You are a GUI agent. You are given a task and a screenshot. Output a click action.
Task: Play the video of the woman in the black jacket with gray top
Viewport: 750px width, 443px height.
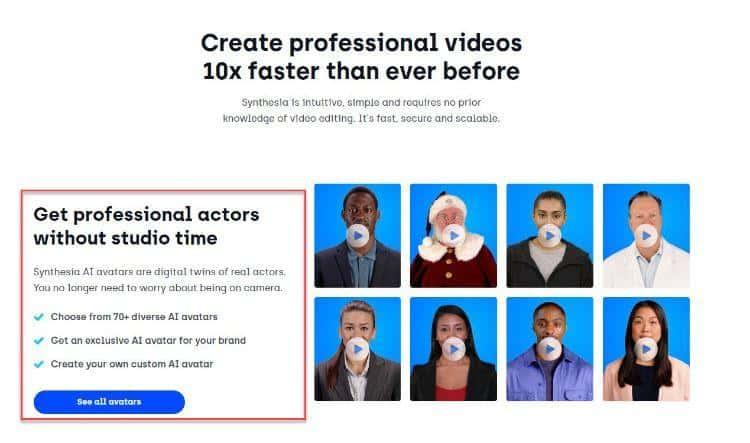[x=550, y=236]
